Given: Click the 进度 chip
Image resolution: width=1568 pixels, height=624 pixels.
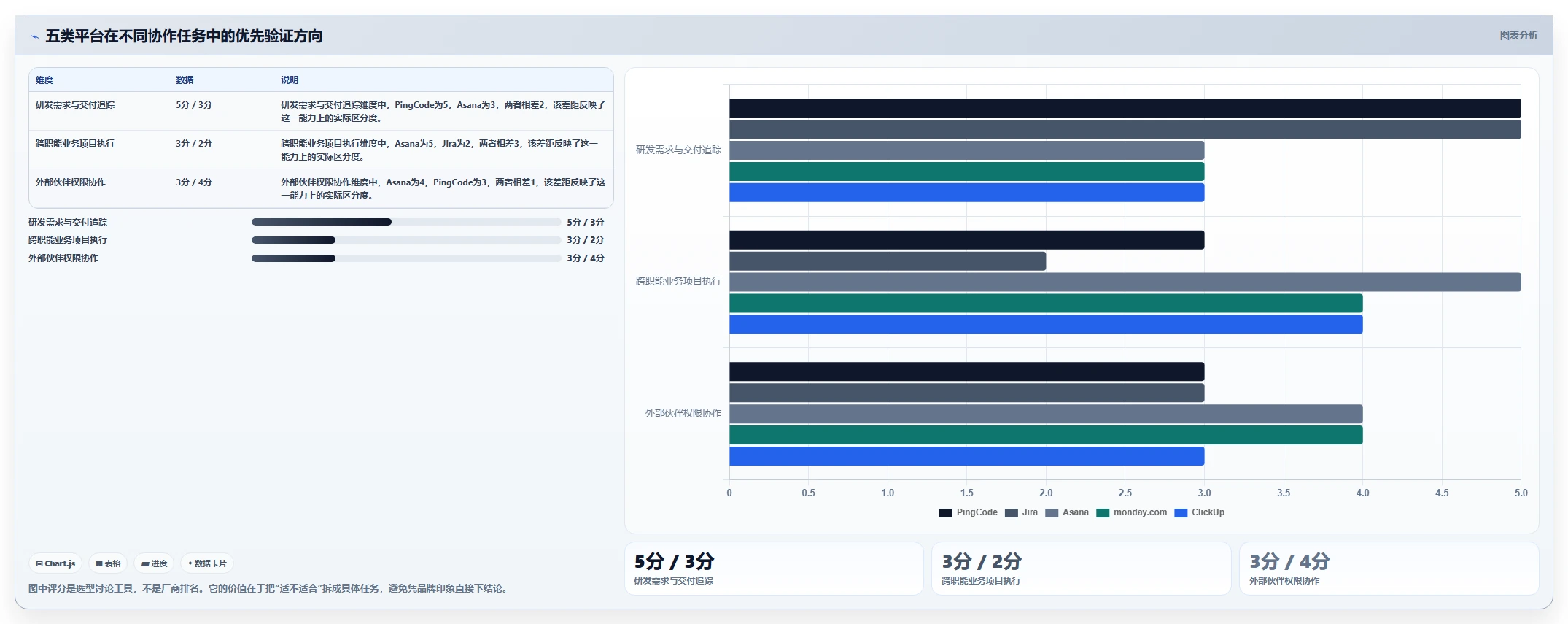Looking at the screenshot, I should tap(154, 563).
